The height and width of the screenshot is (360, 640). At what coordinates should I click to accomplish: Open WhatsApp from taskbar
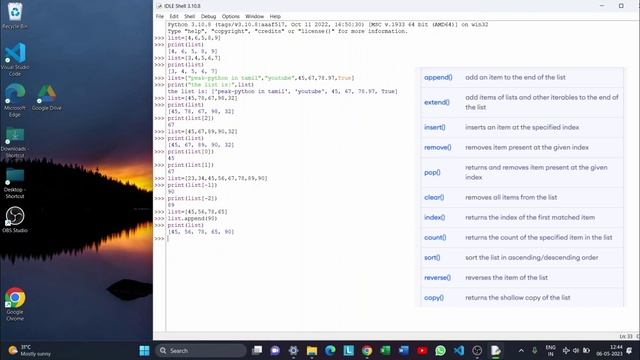440,351
